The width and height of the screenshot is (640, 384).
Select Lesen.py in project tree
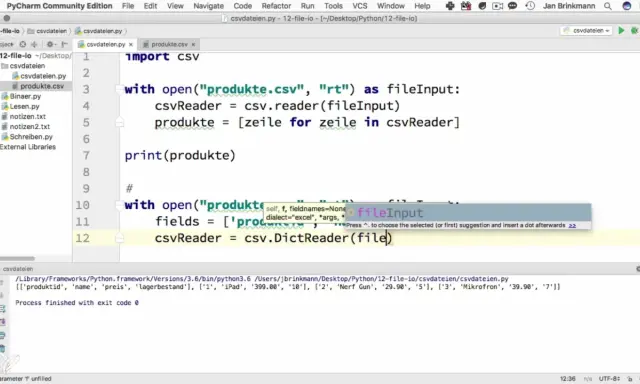pyautogui.click(x=24, y=107)
